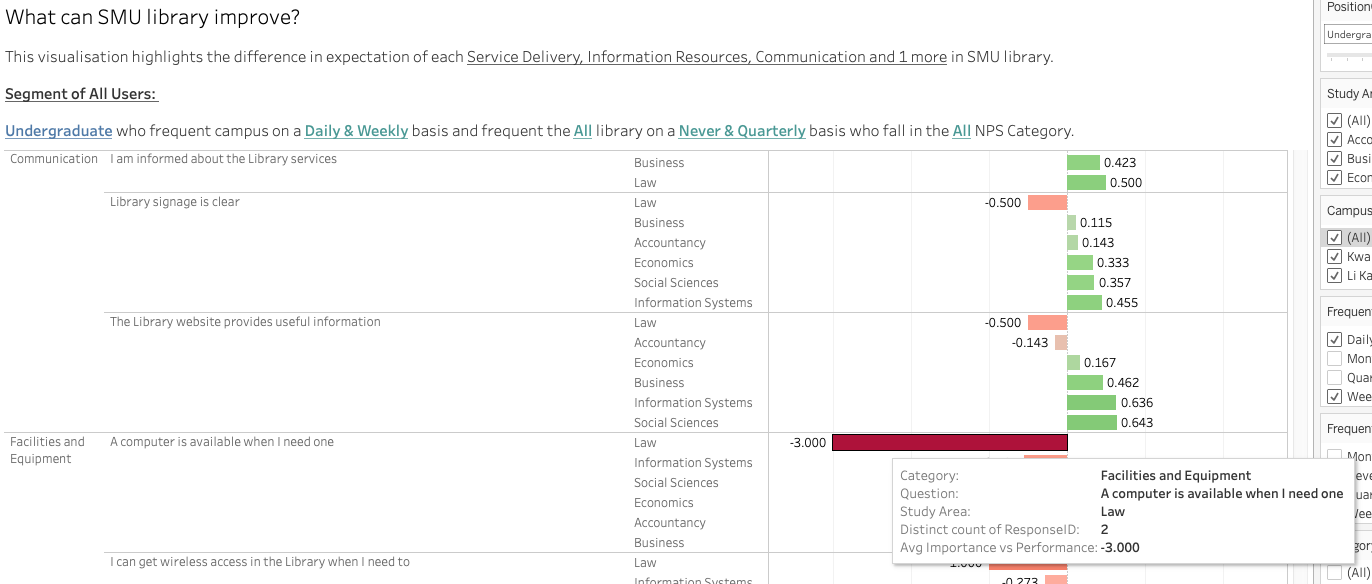The image size is (1372, 584).
Task: Check the Quar... frequency checkbox
Action: point(1334,378)
